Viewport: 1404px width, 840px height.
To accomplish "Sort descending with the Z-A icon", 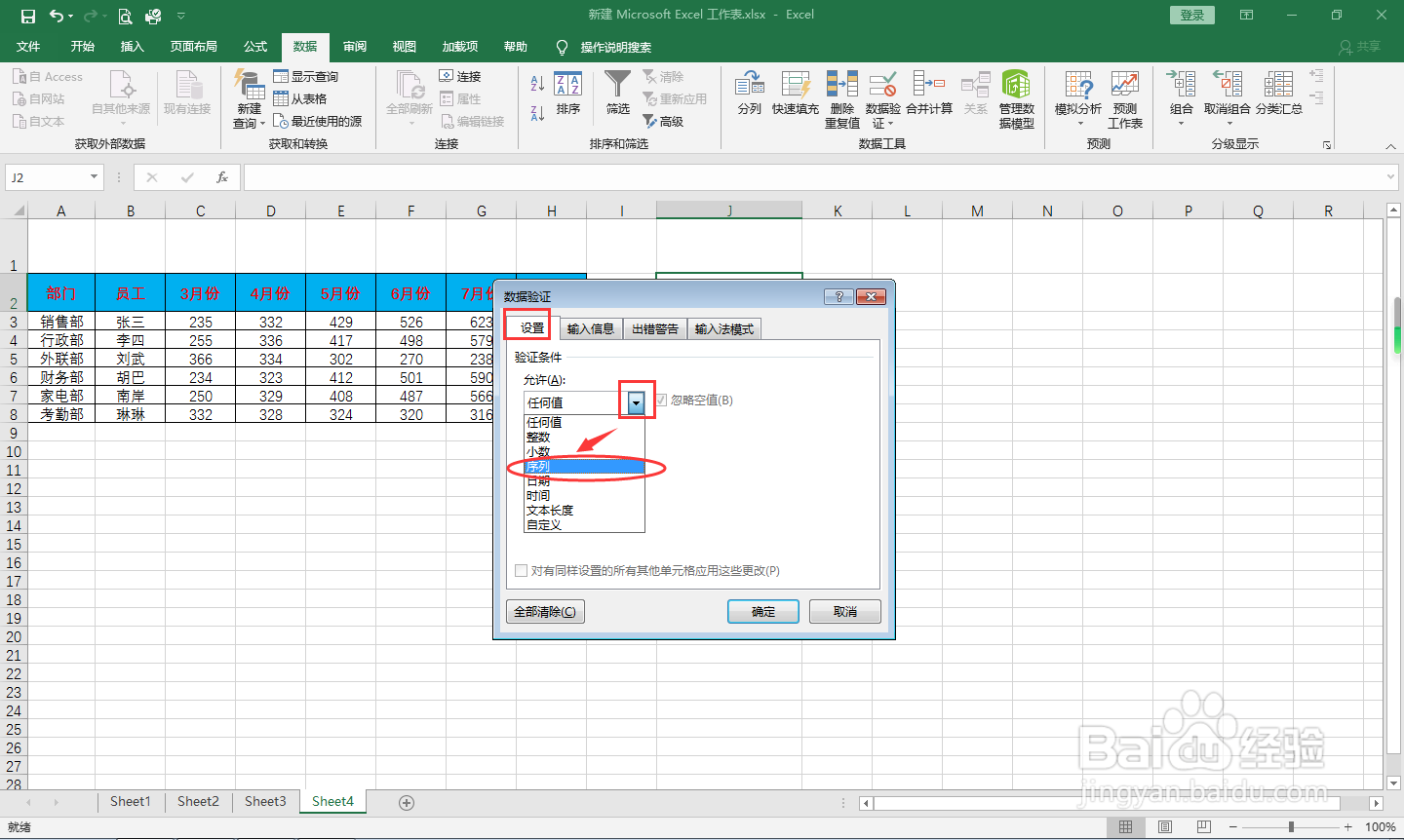I will pyautogui.click(x=537, y=112).
